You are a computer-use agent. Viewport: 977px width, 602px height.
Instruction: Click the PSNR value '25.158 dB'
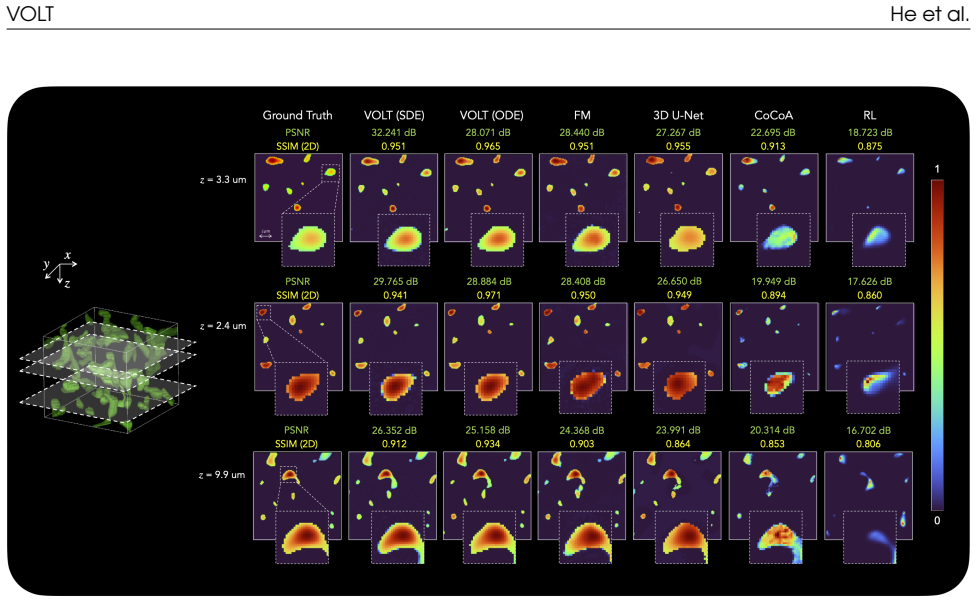click(x=488, y=430)
